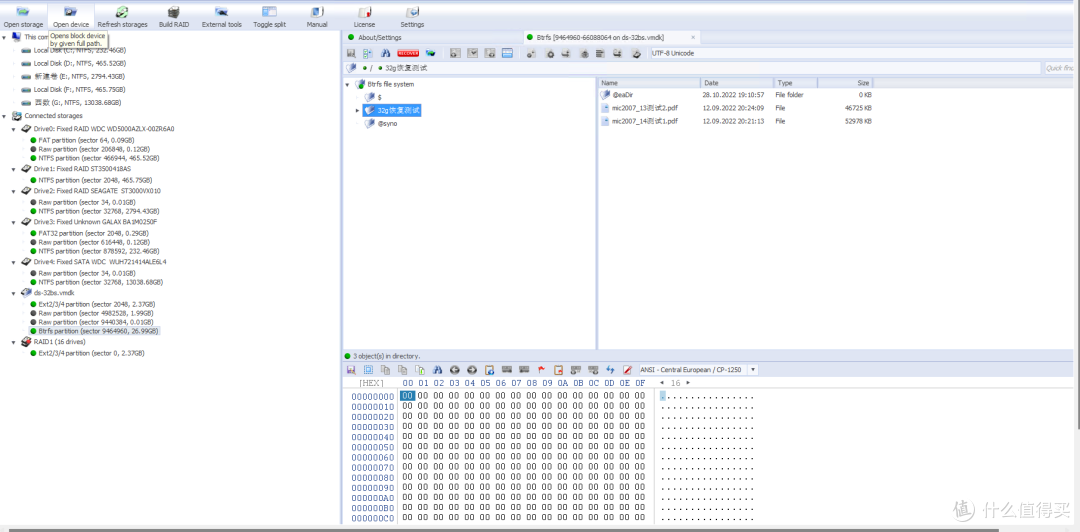Click the blue swap arrows icon in hex toolbar
1080x532 pixels.
(x=610, y=370)
